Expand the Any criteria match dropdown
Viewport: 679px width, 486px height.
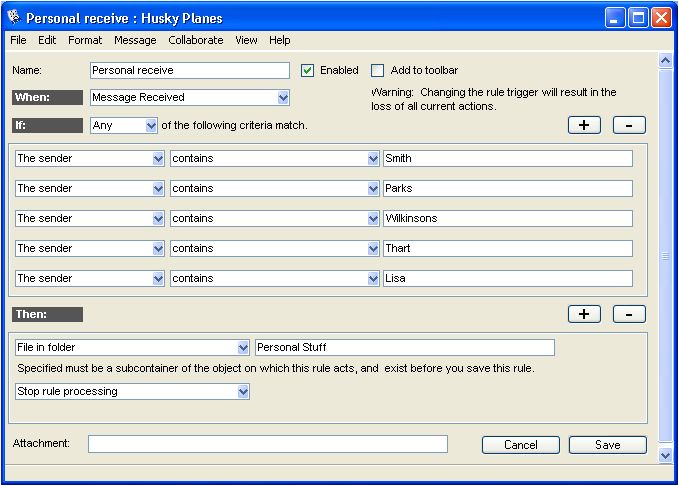pos(151,126)
